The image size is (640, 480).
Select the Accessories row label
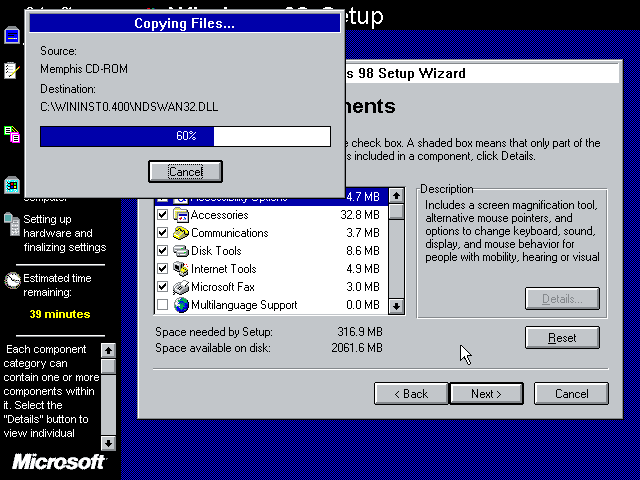click(x=219, y=215)
